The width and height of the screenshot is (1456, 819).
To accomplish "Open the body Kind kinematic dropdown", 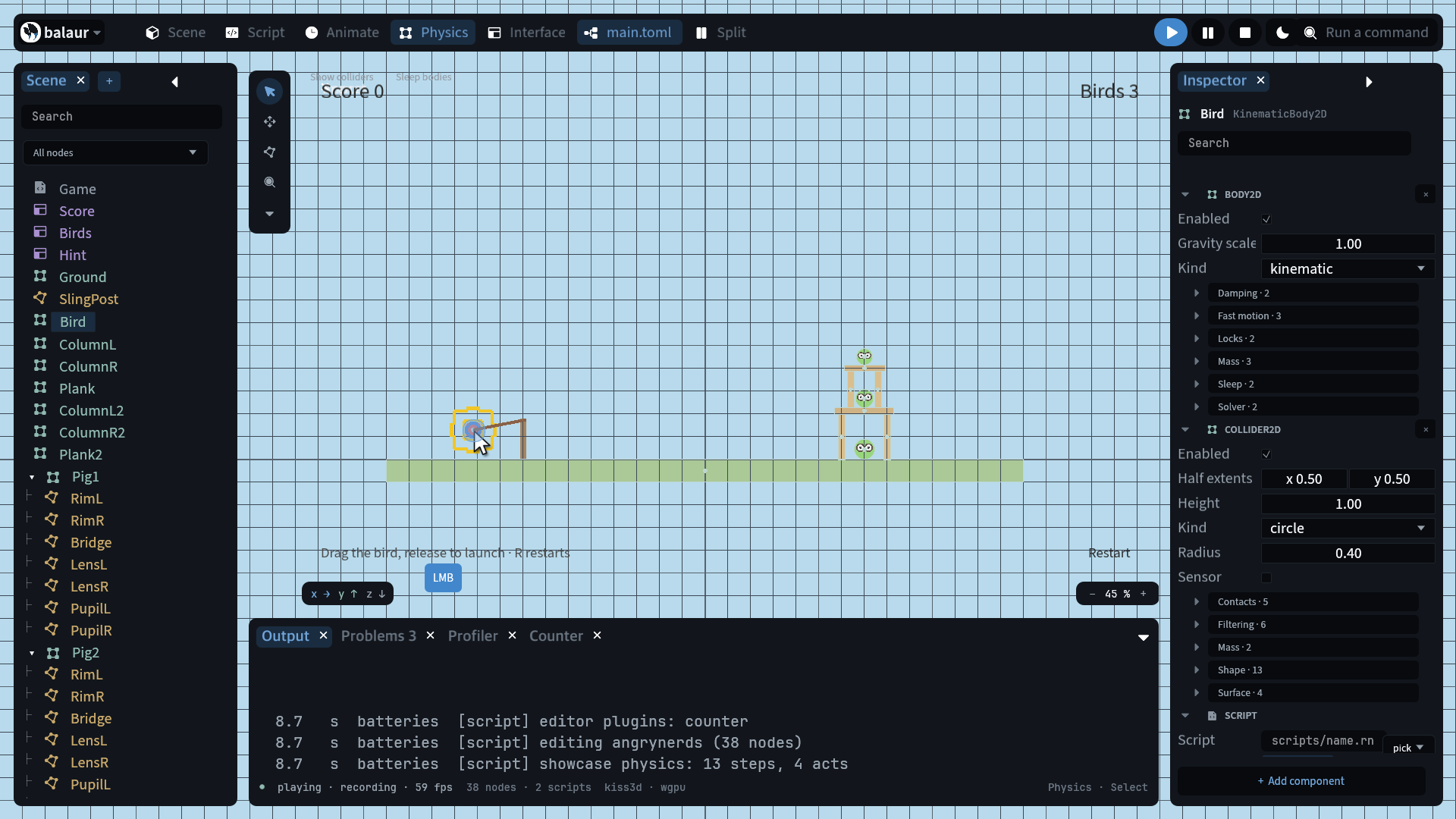I will 1348,268.
